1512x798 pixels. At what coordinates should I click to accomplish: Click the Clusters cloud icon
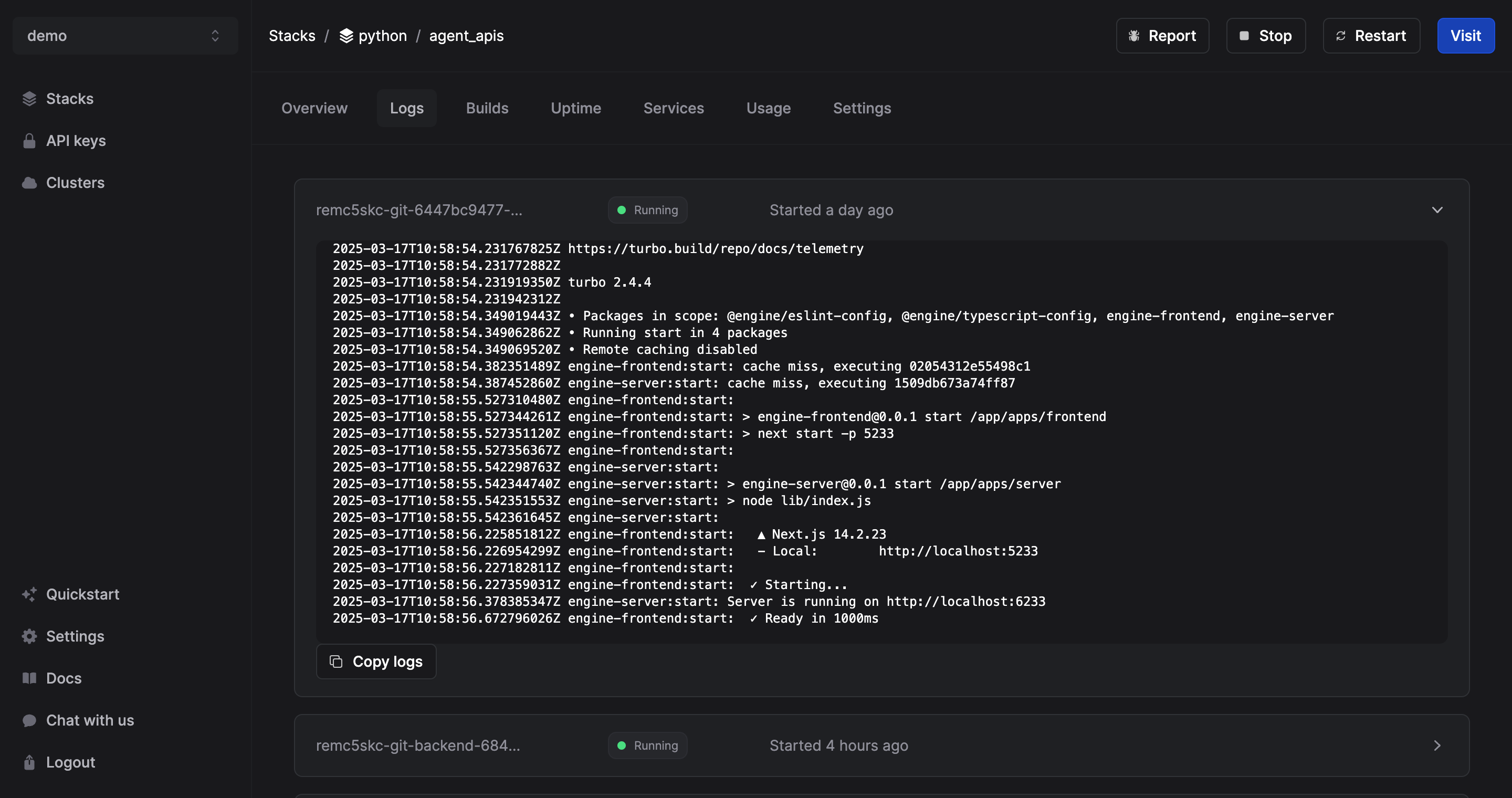(x=29, y=183)
